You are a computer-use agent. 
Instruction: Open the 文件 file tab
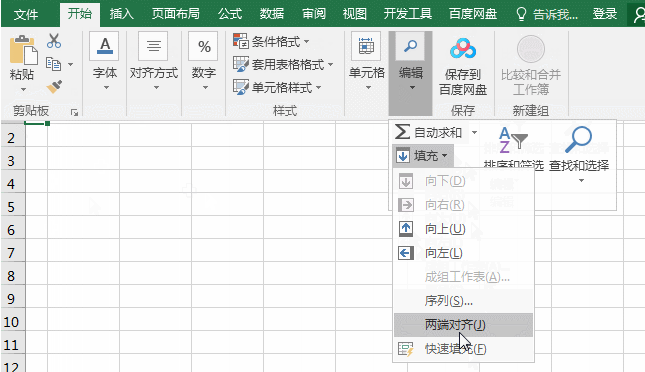[x=26, y=14]
